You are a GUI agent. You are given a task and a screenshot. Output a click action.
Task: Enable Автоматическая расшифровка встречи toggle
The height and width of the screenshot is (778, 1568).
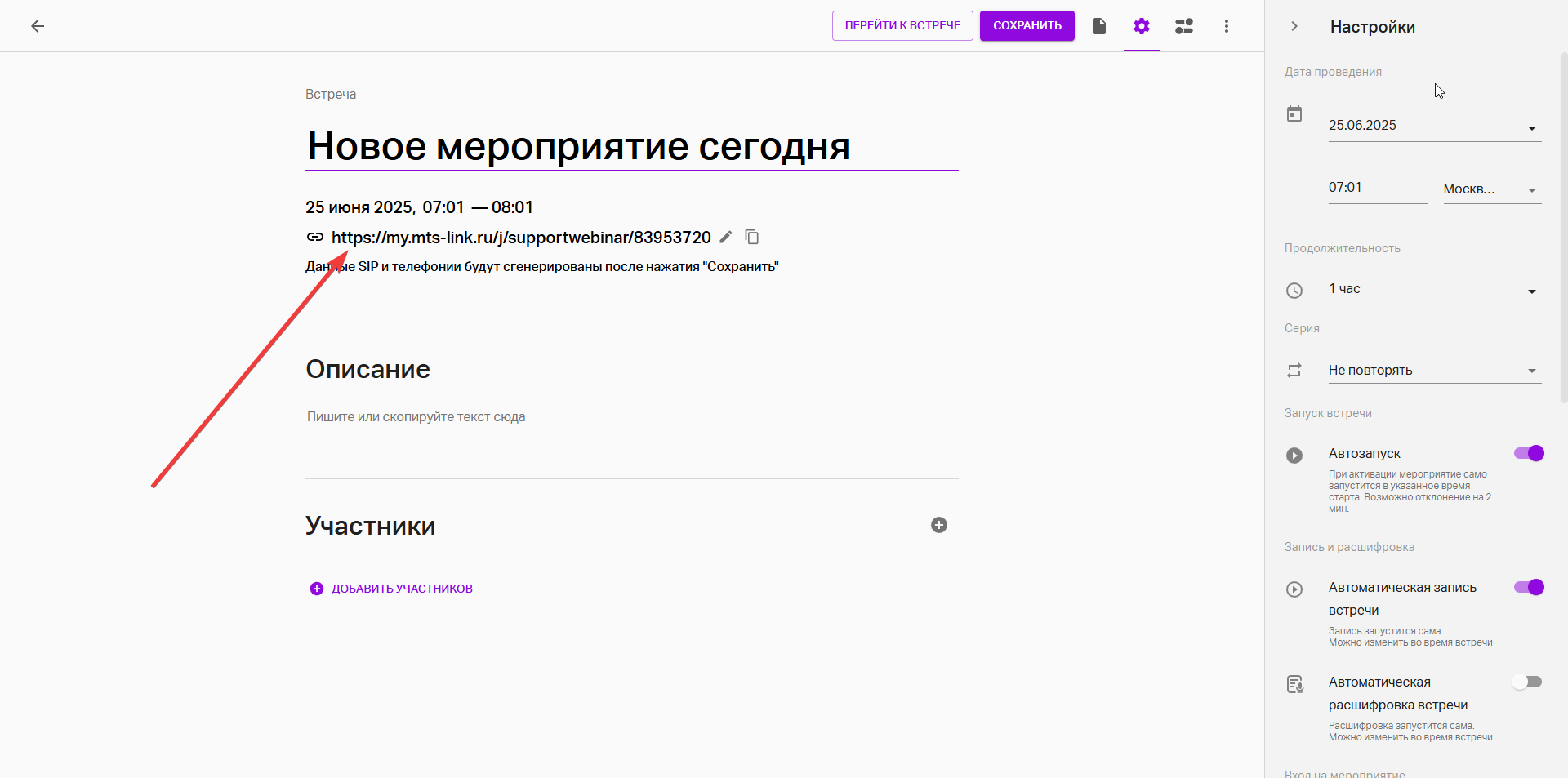1526,682
